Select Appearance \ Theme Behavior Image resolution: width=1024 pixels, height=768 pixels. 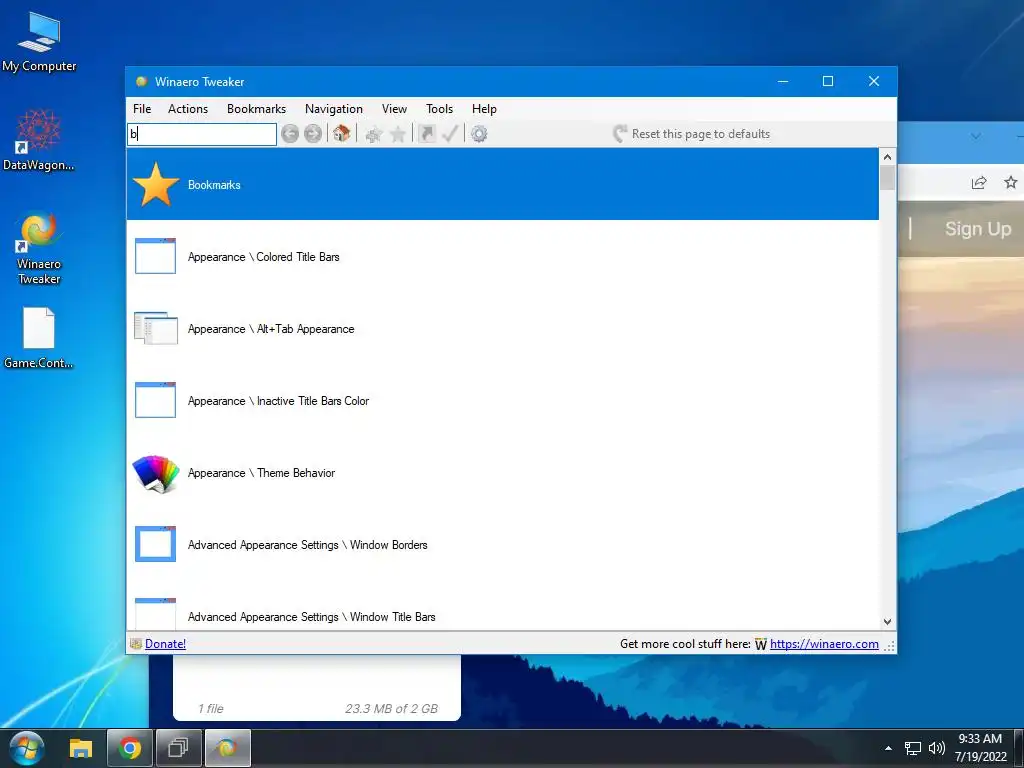(261, 473)
